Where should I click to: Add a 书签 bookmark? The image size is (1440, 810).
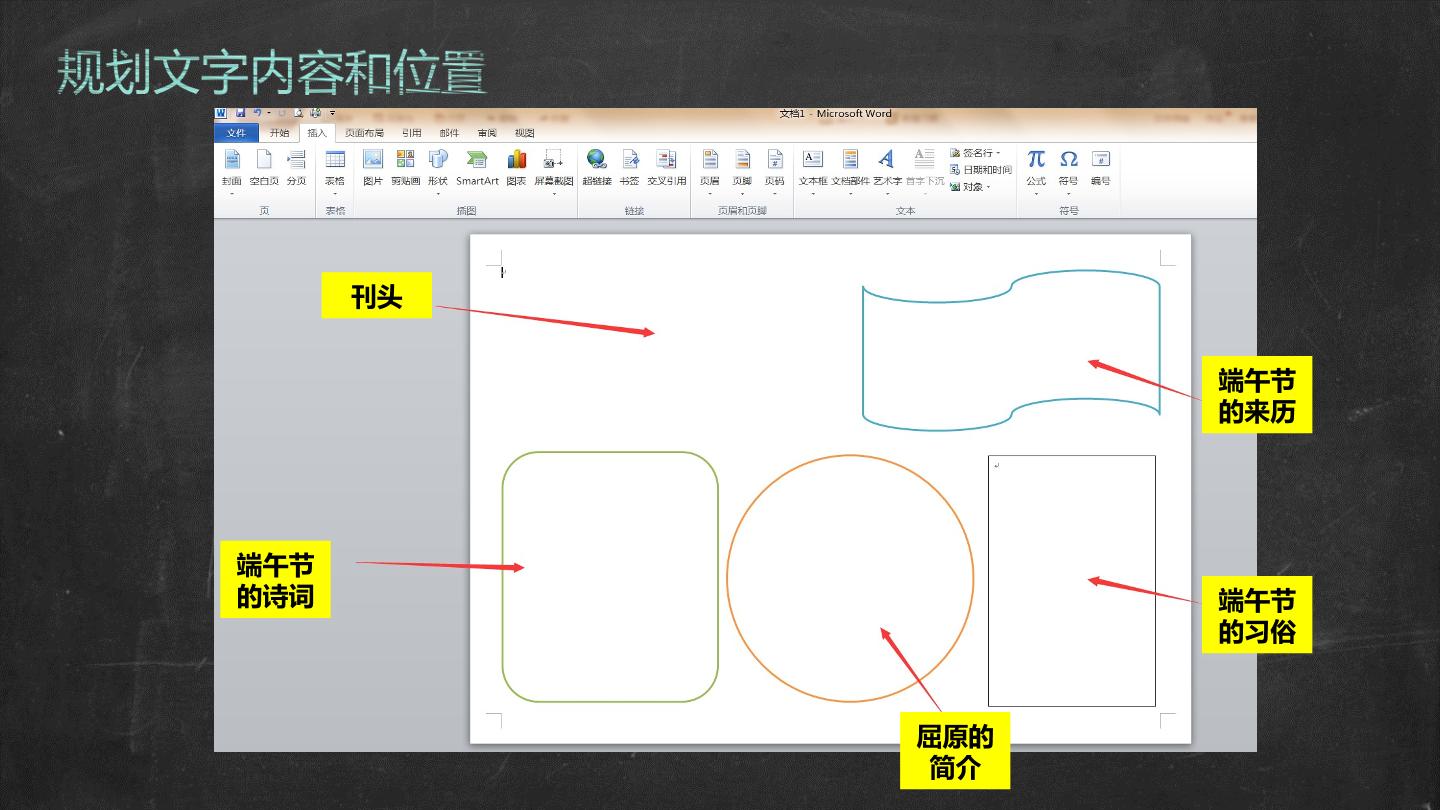[x=630, y=167]
